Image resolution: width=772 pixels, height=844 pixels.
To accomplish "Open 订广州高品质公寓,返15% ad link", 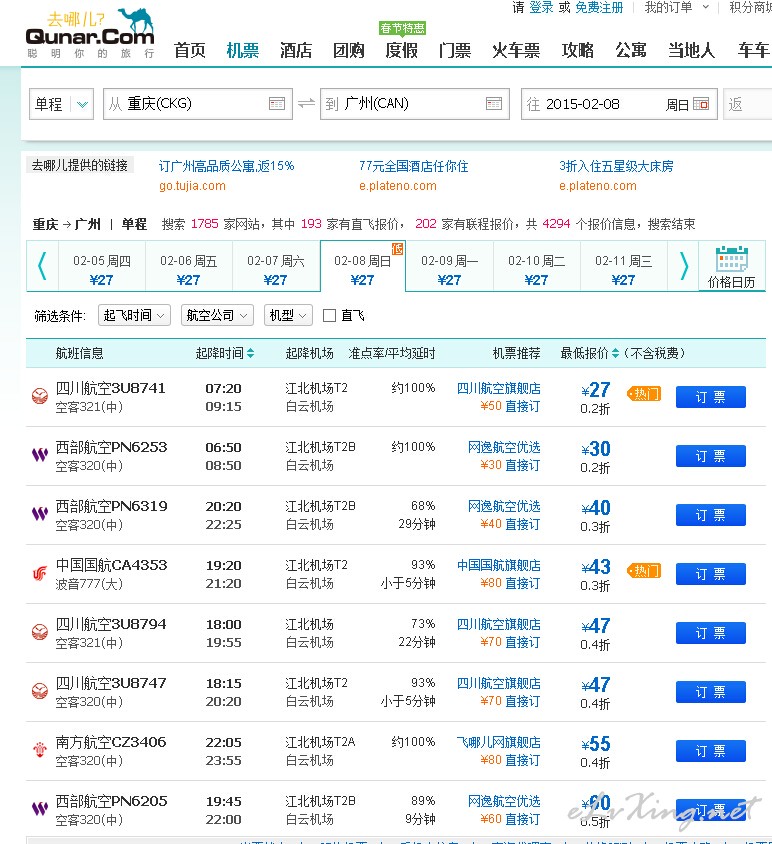I will click(x=227, y=166).
